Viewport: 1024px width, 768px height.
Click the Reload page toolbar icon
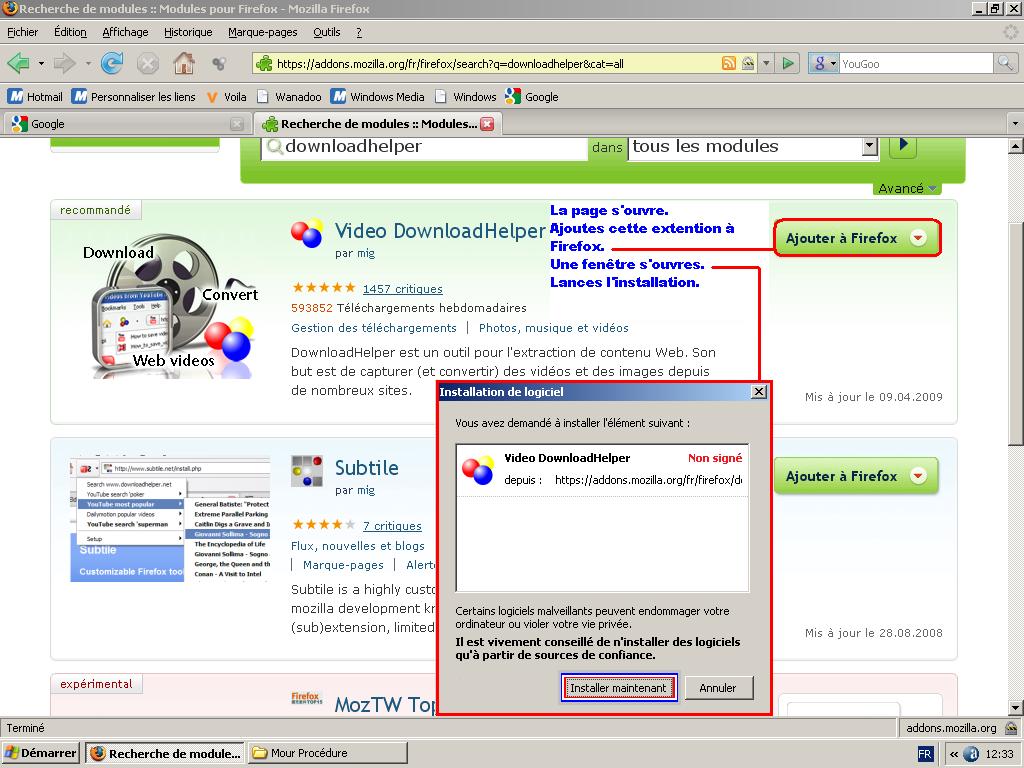point(112,64)
